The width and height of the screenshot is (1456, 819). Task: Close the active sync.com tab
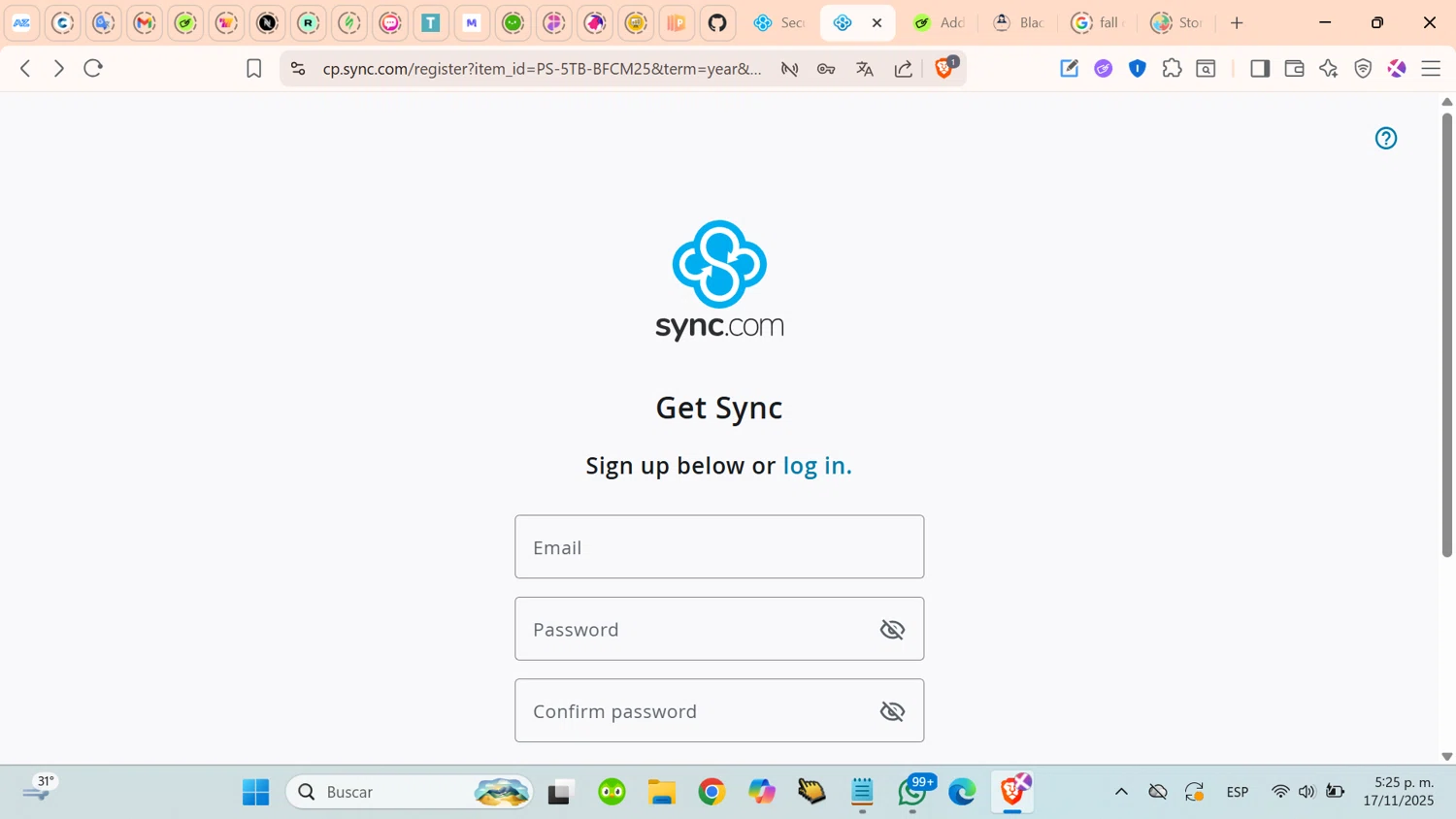click(x=877, y=22)
